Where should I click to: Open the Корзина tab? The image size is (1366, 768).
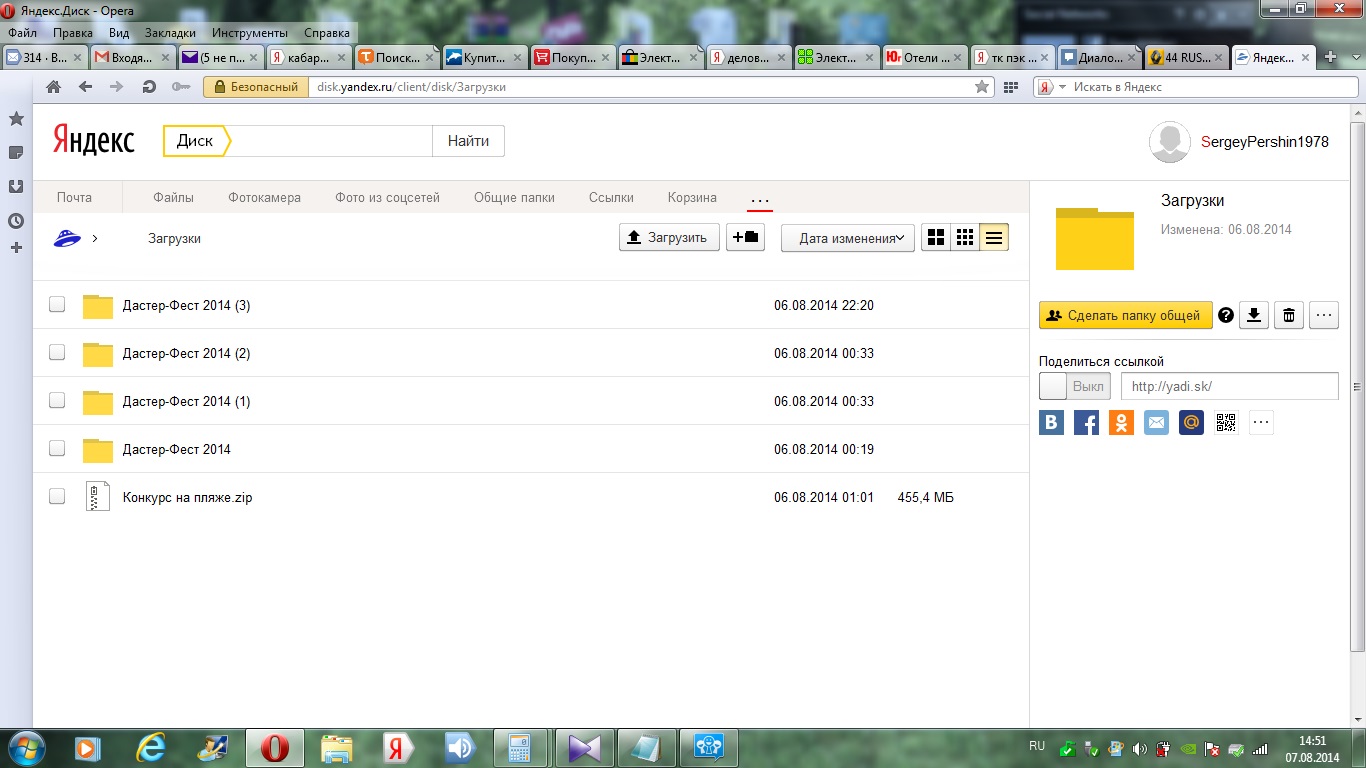[692, 198]
